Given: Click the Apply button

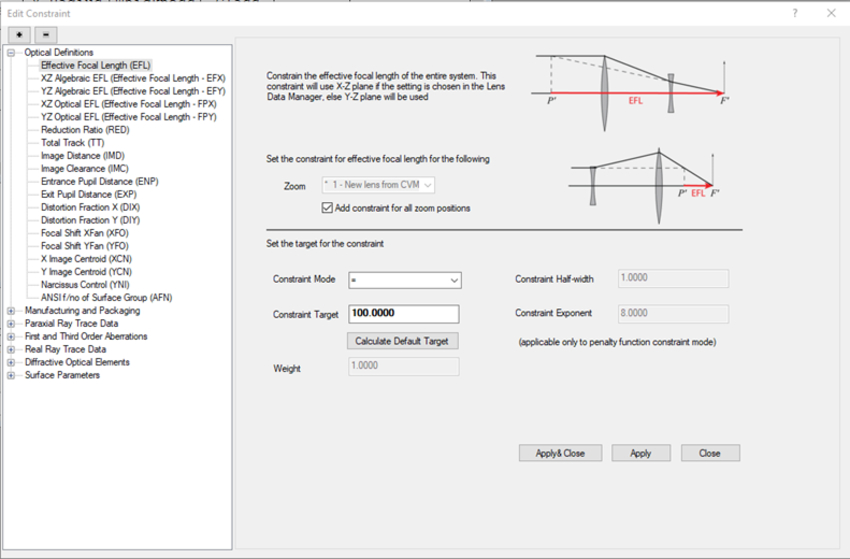Looking at the screenshot, I should (640, 453).
